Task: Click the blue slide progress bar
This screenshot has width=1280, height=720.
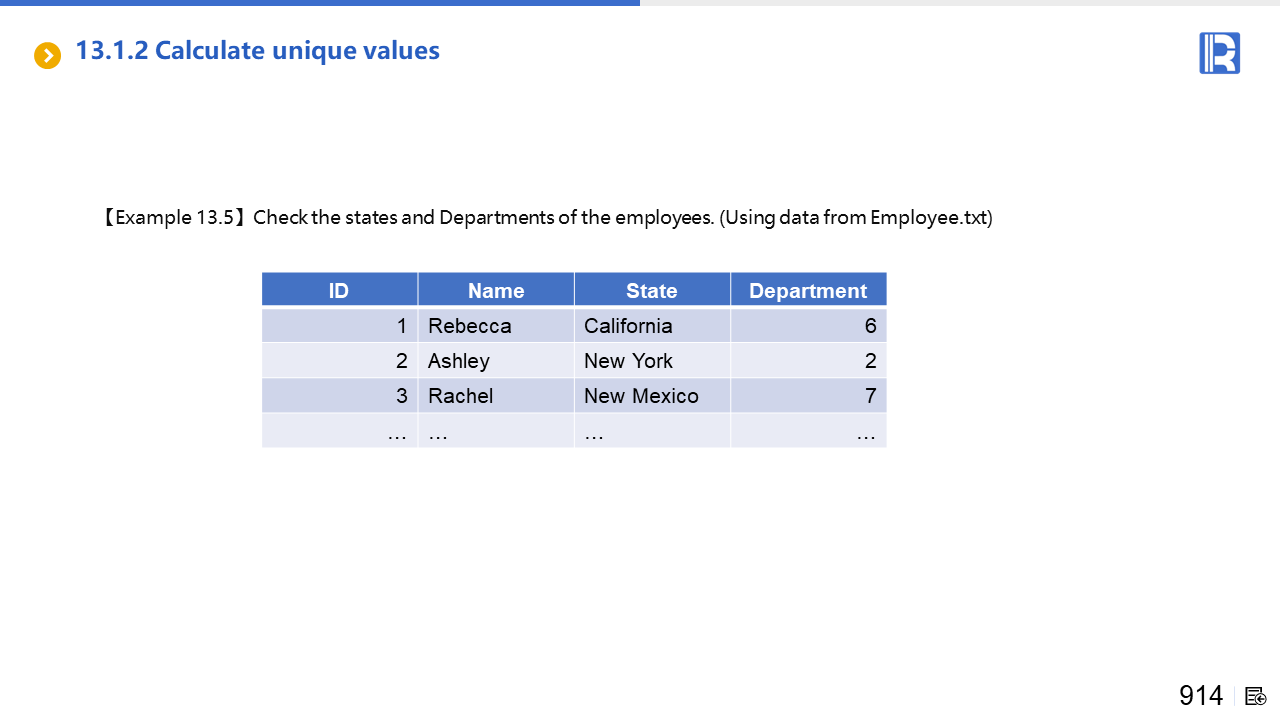Action: (320, 3)
